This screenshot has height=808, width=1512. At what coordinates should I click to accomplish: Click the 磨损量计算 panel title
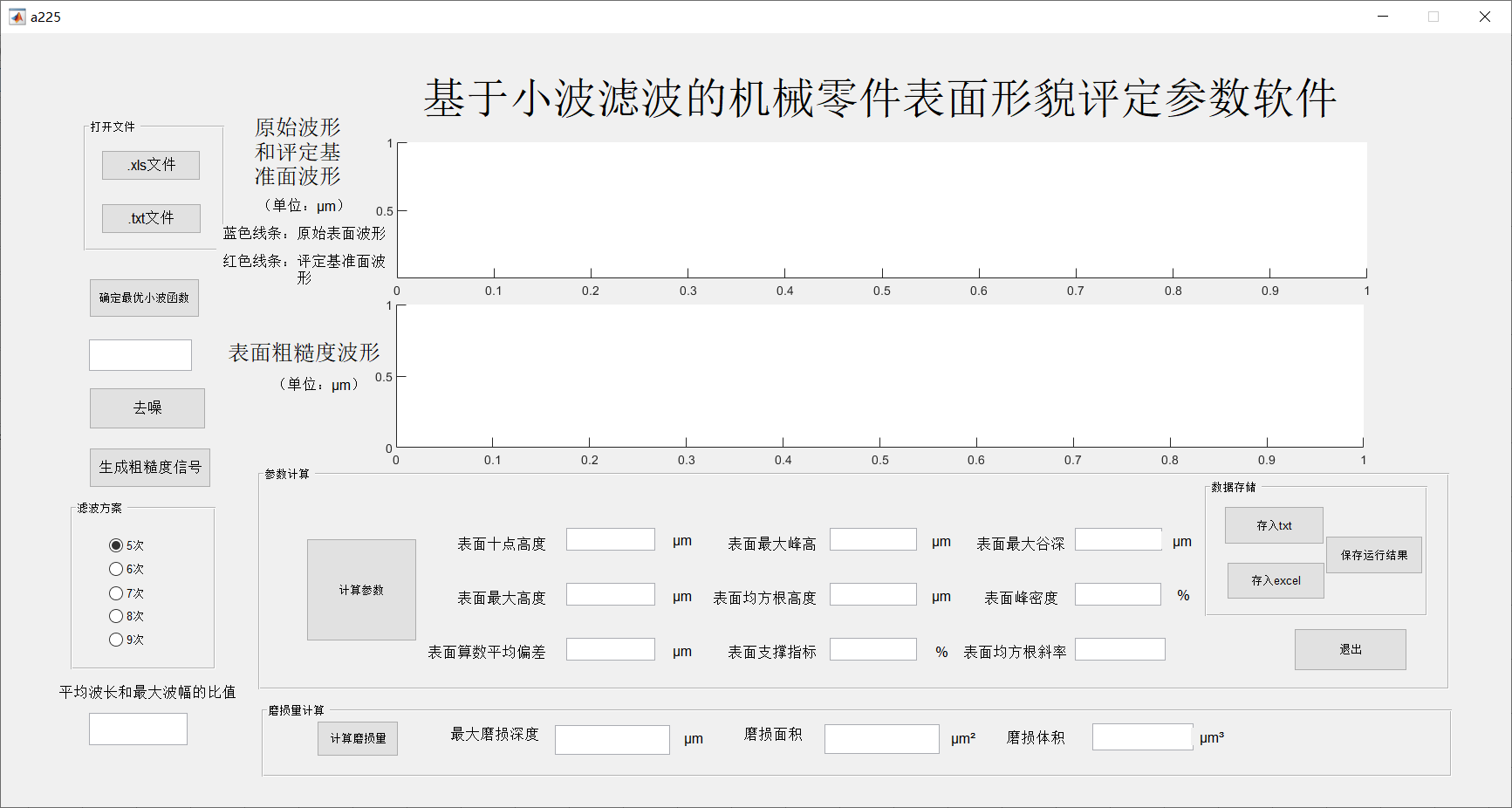tap(297, 710)
